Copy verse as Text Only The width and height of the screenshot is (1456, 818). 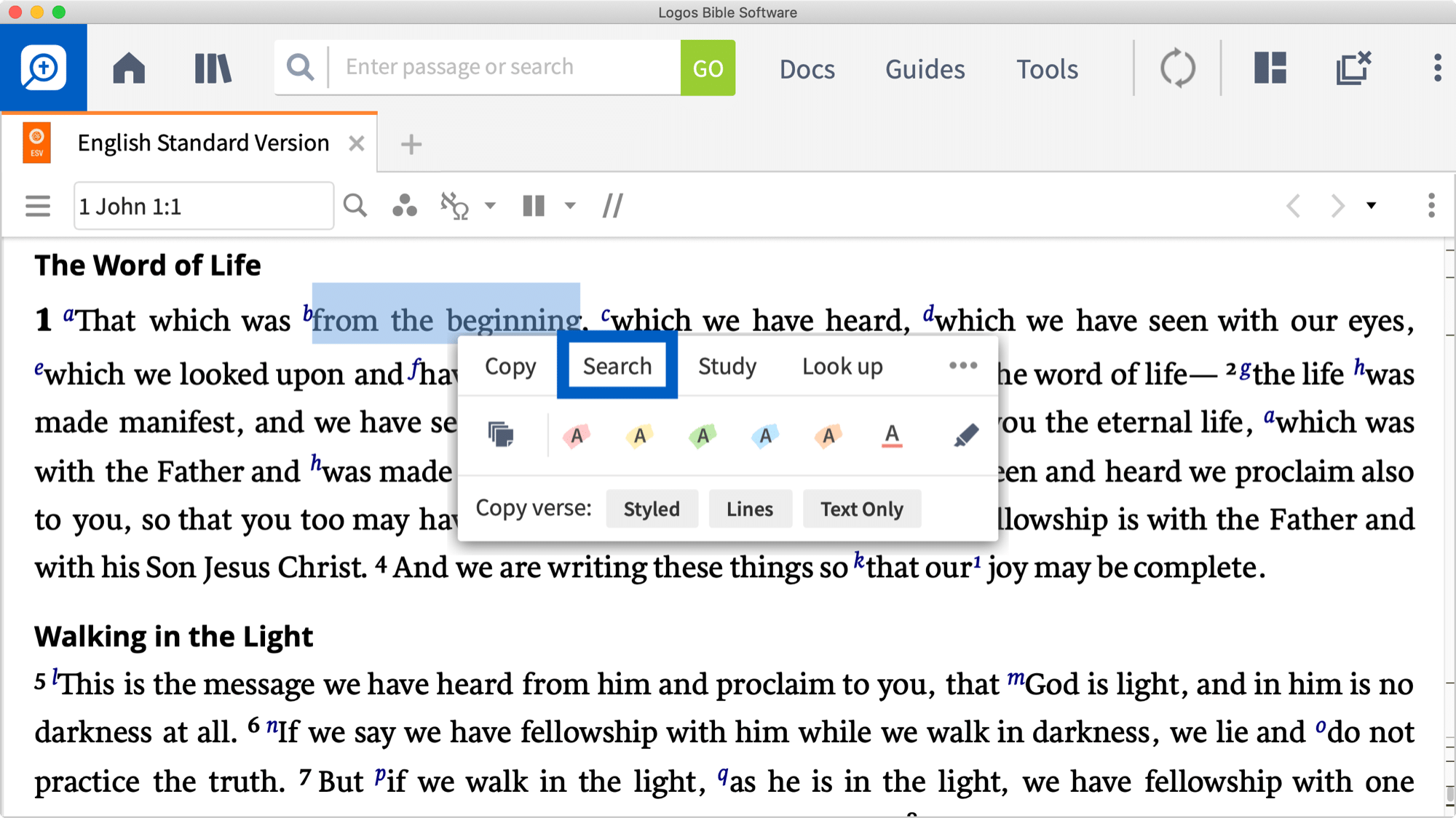pos(862,509)
